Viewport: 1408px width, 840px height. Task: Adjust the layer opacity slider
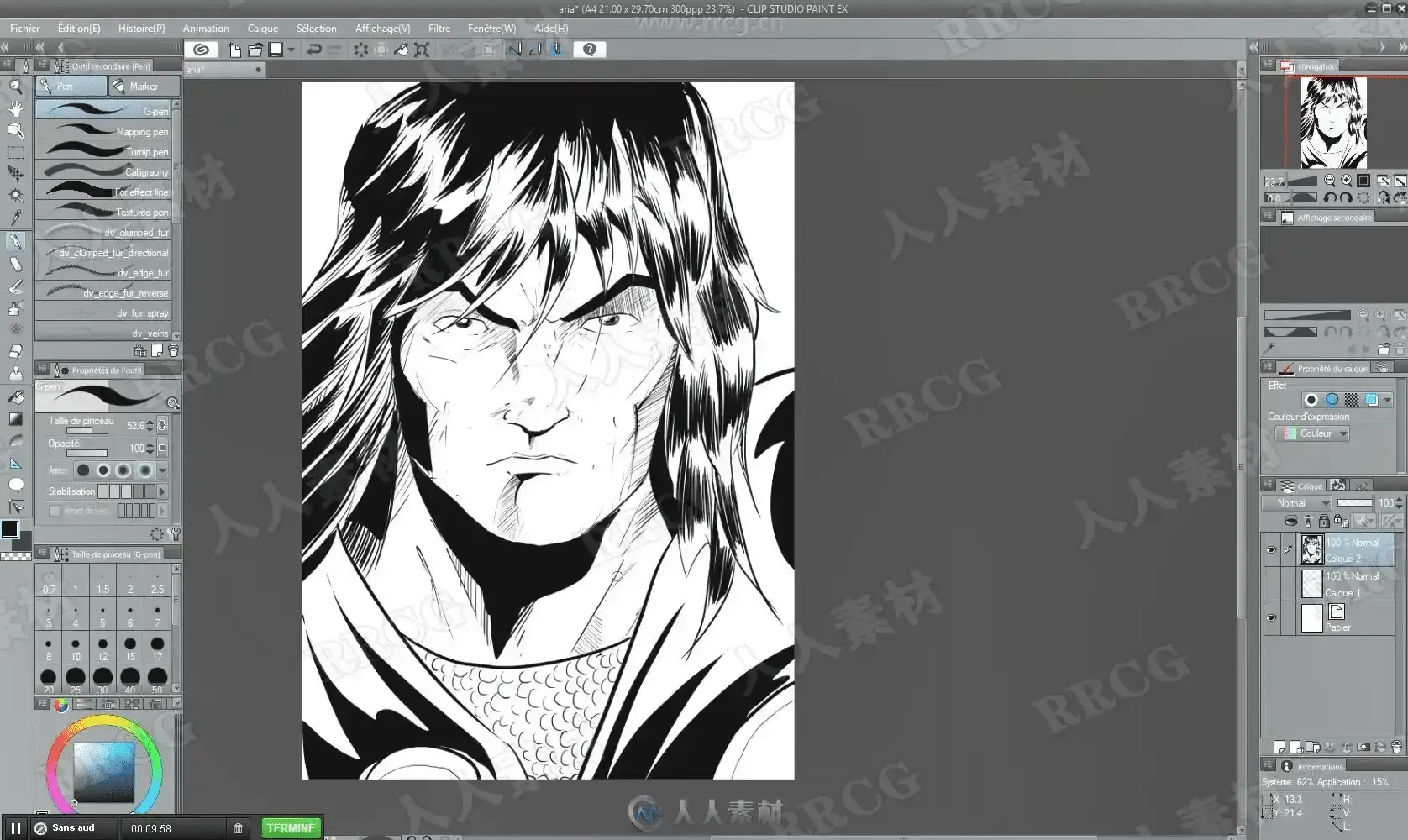1354,503
